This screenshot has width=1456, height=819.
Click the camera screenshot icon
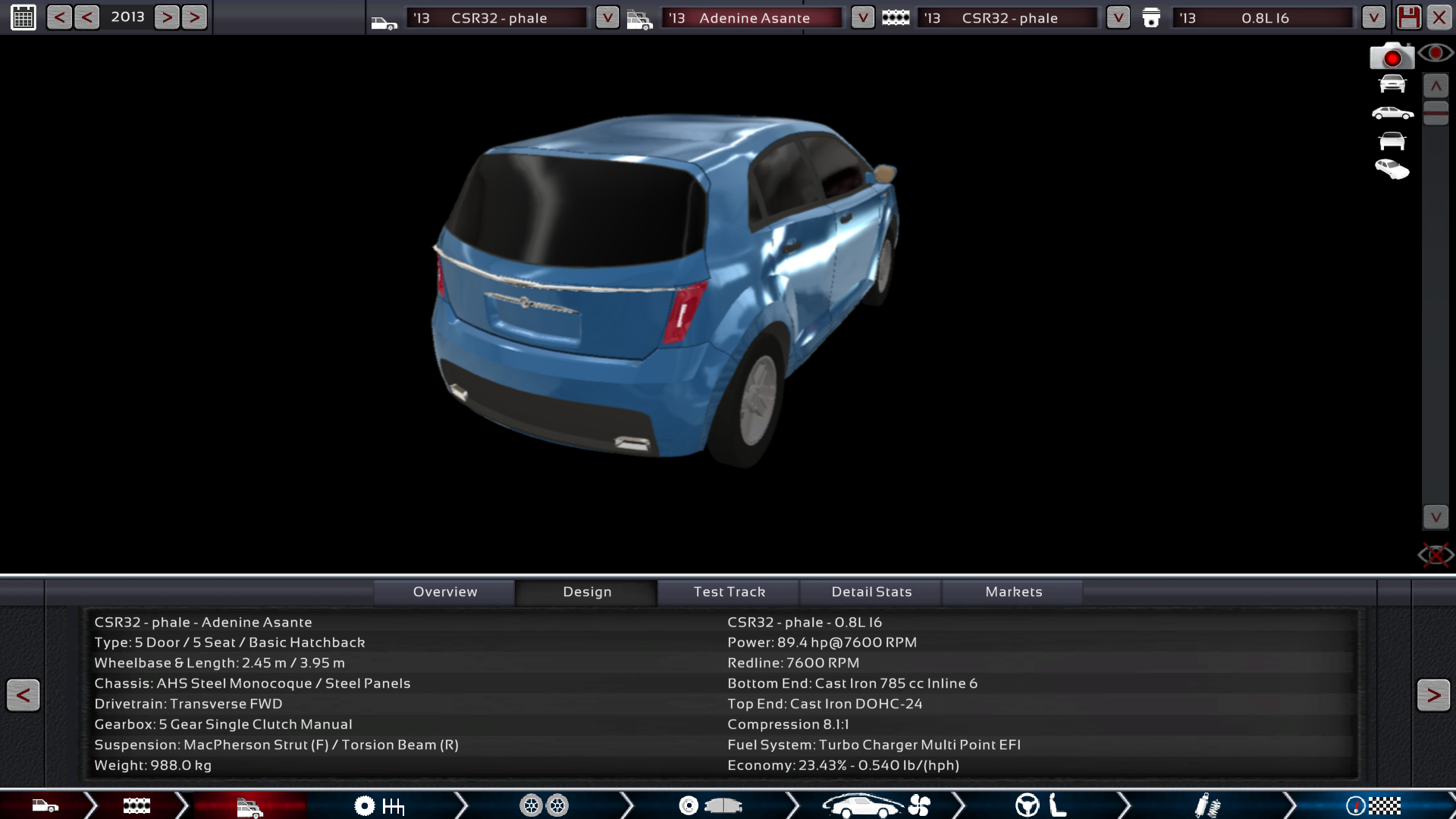click(1391, 57)
